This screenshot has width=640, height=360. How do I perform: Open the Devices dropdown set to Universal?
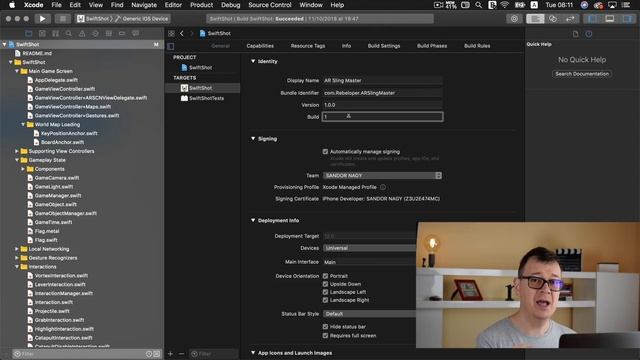tap(369, 248)
